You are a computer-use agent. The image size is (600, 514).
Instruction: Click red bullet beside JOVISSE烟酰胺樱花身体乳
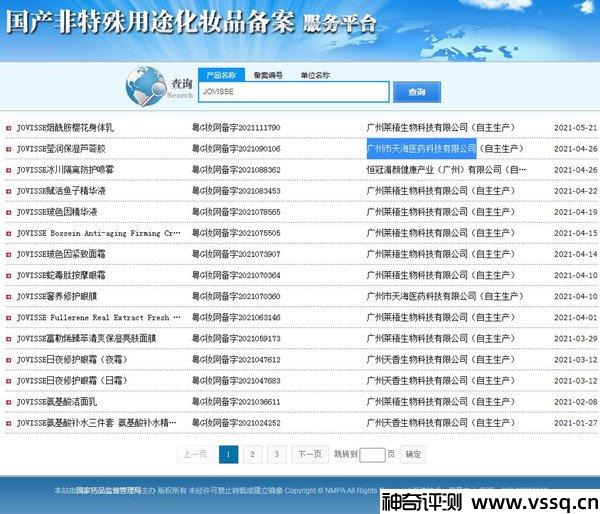click(x=8, y=128)
